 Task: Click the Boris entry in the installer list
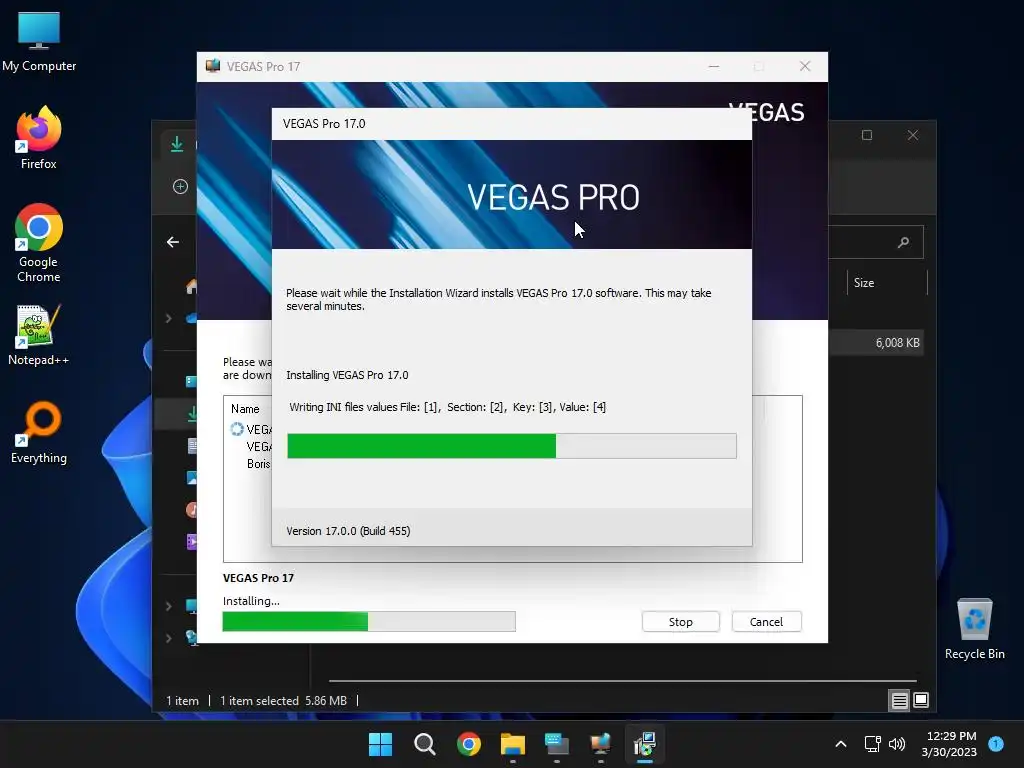pos(259,464)
